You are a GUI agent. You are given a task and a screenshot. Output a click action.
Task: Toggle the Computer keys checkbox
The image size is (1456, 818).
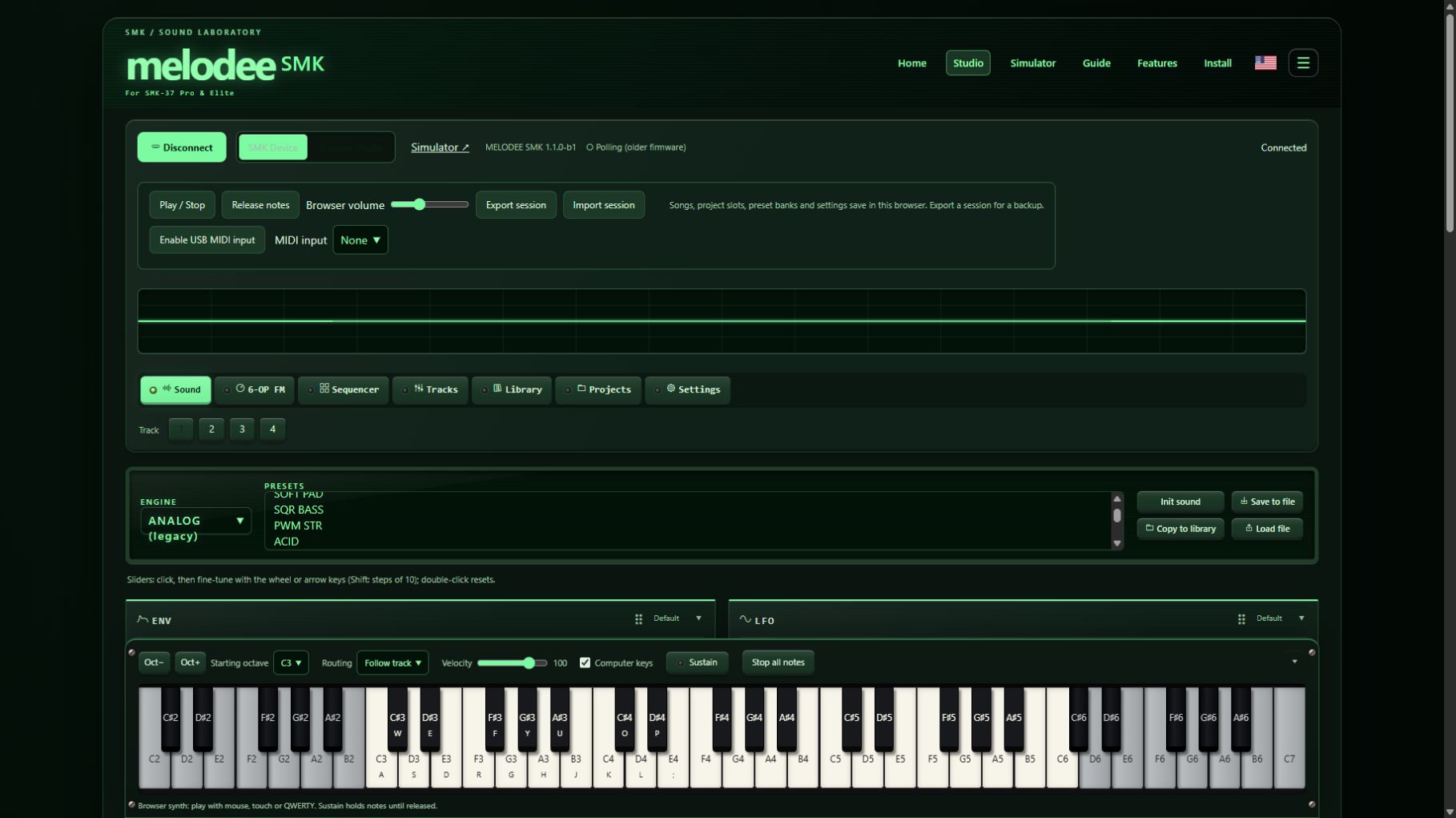[x=585, y=663]
